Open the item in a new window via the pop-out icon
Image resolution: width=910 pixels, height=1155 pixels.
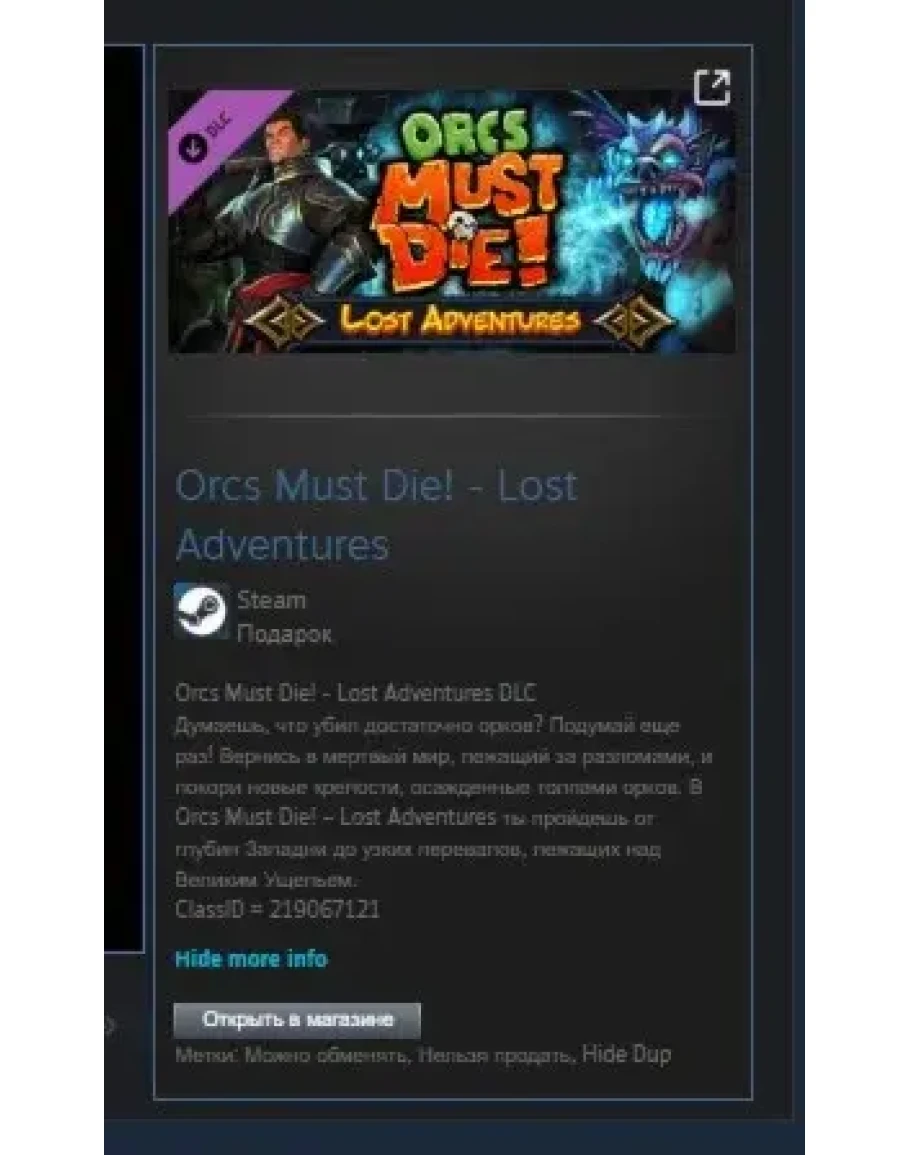pyautogui.click(x=712, y=88)
